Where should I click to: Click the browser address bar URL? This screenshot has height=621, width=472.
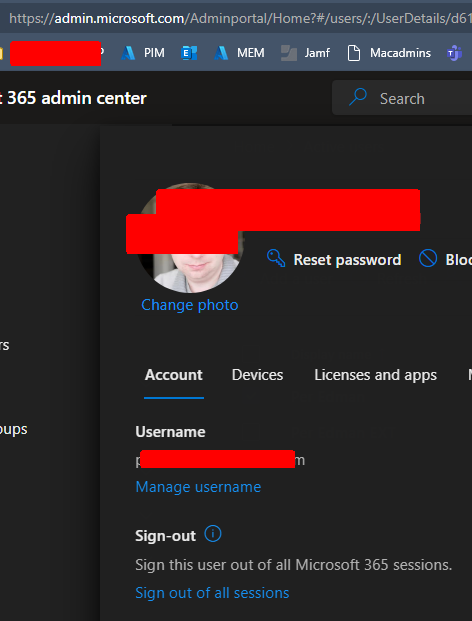240,18
